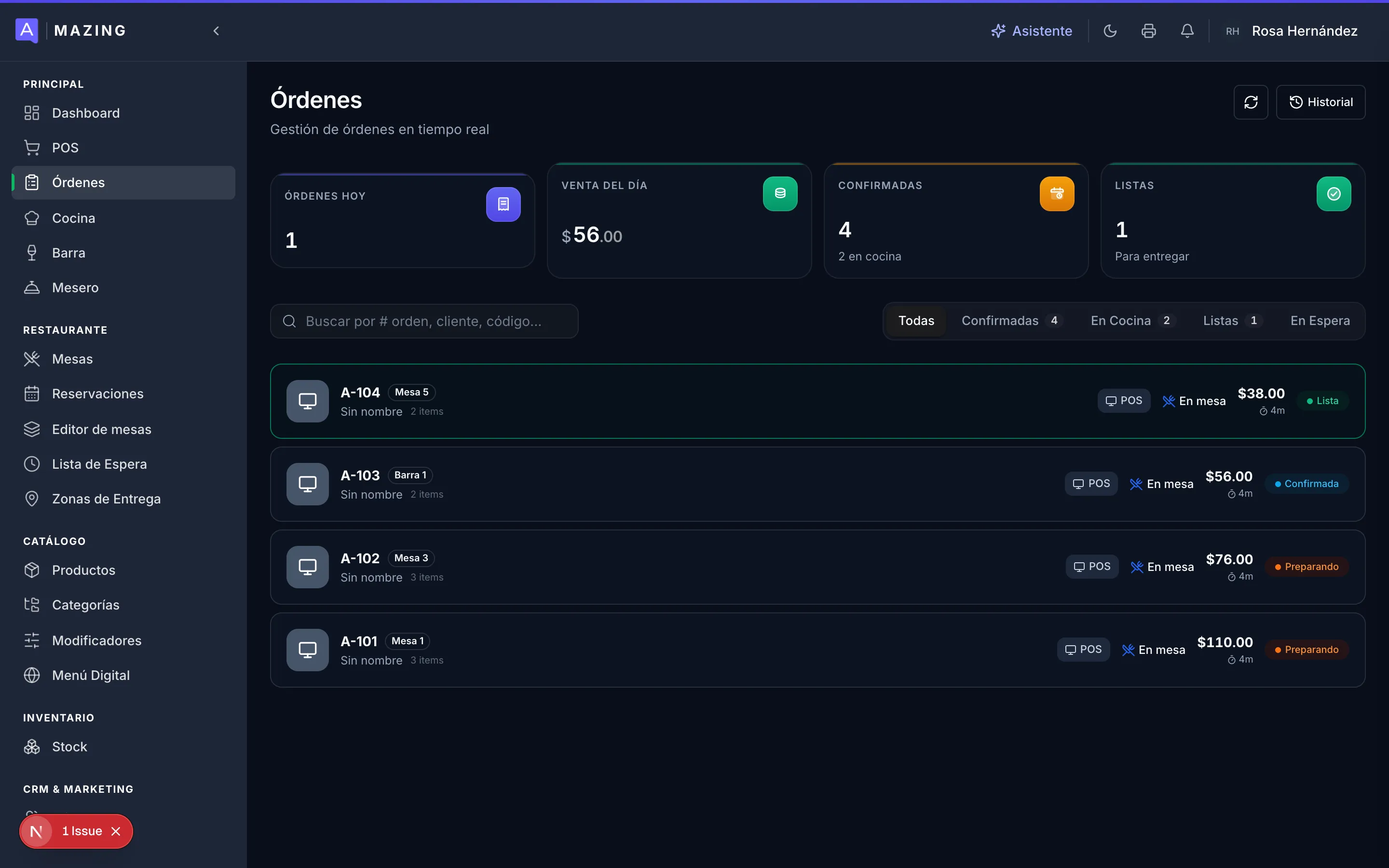Click the Amazing logo icon

click(x=27, y=30)
